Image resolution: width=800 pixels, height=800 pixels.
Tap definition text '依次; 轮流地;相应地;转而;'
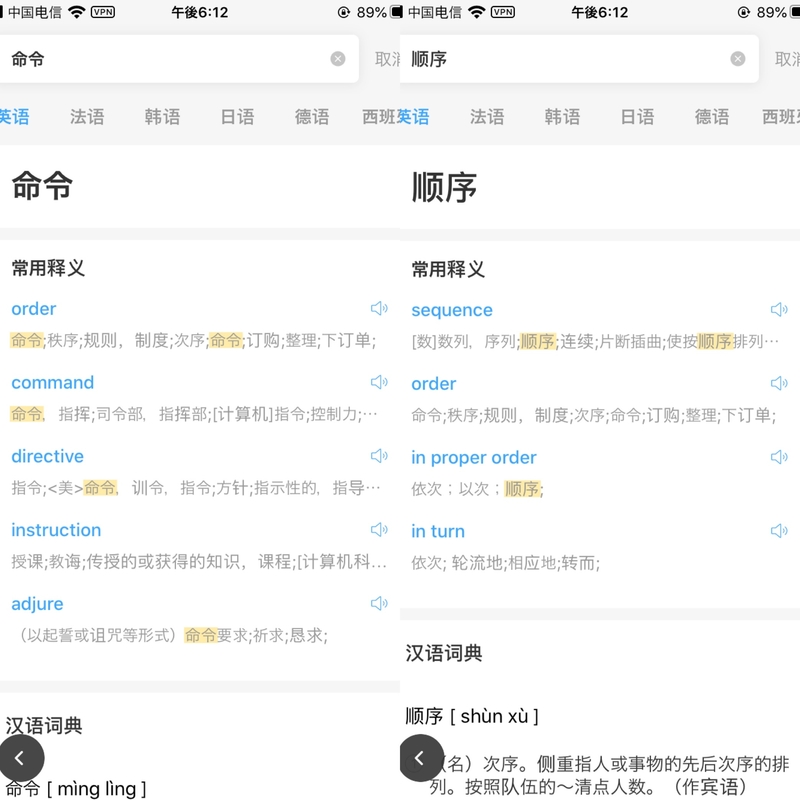[x=506, y=563]
